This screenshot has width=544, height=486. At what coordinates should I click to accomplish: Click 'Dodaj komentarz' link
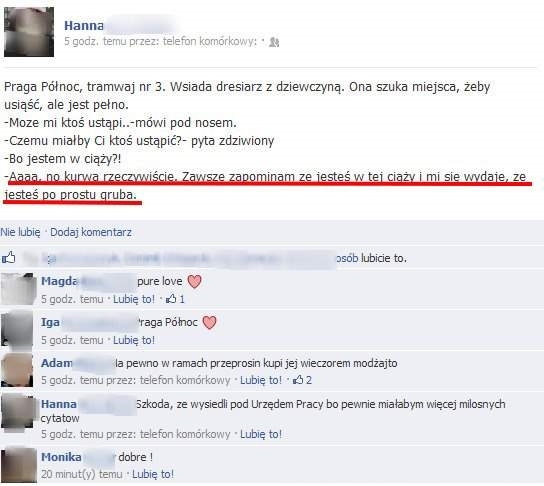coord(91,232)
